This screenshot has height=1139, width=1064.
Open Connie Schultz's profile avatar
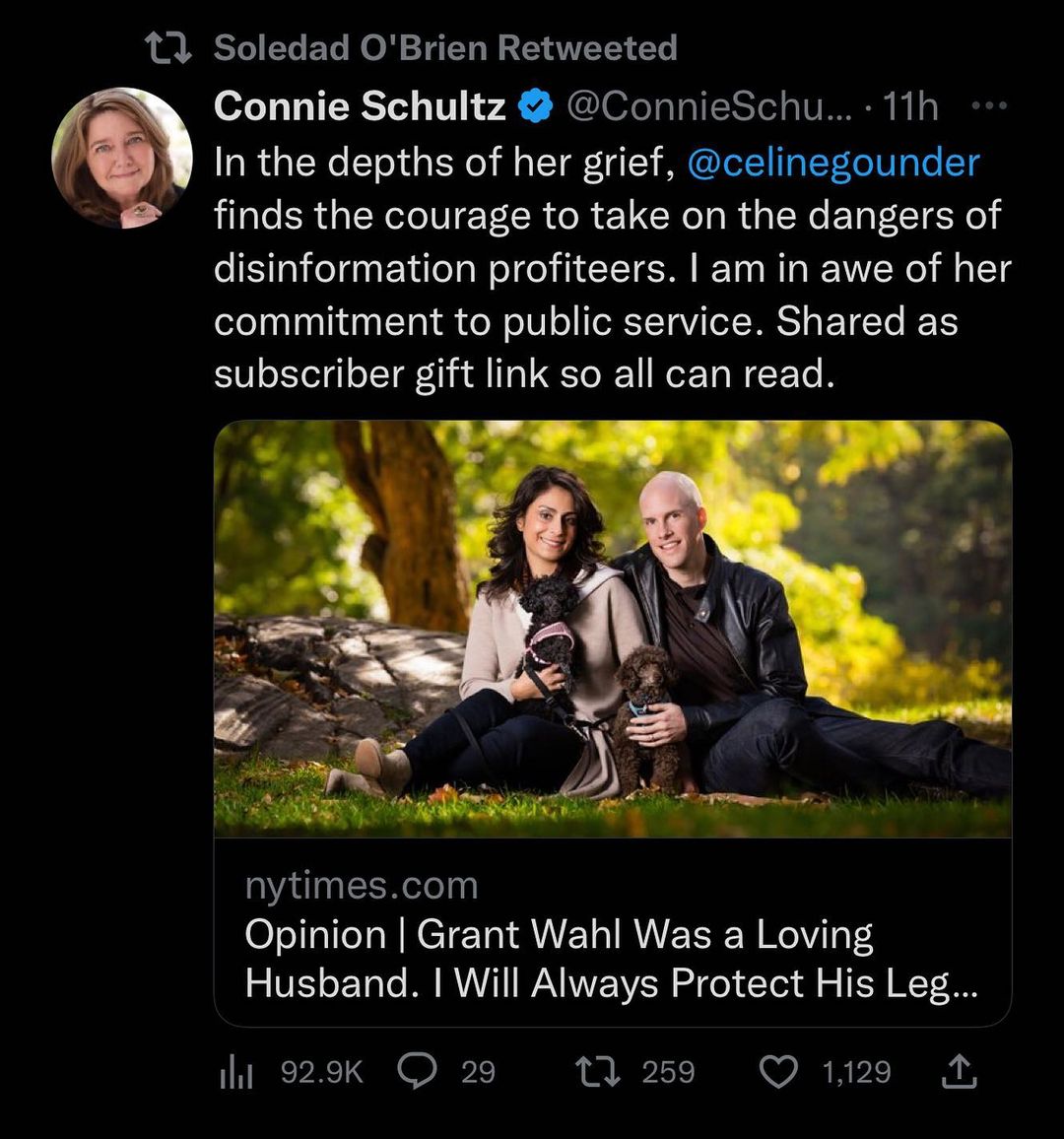[122, 158]
